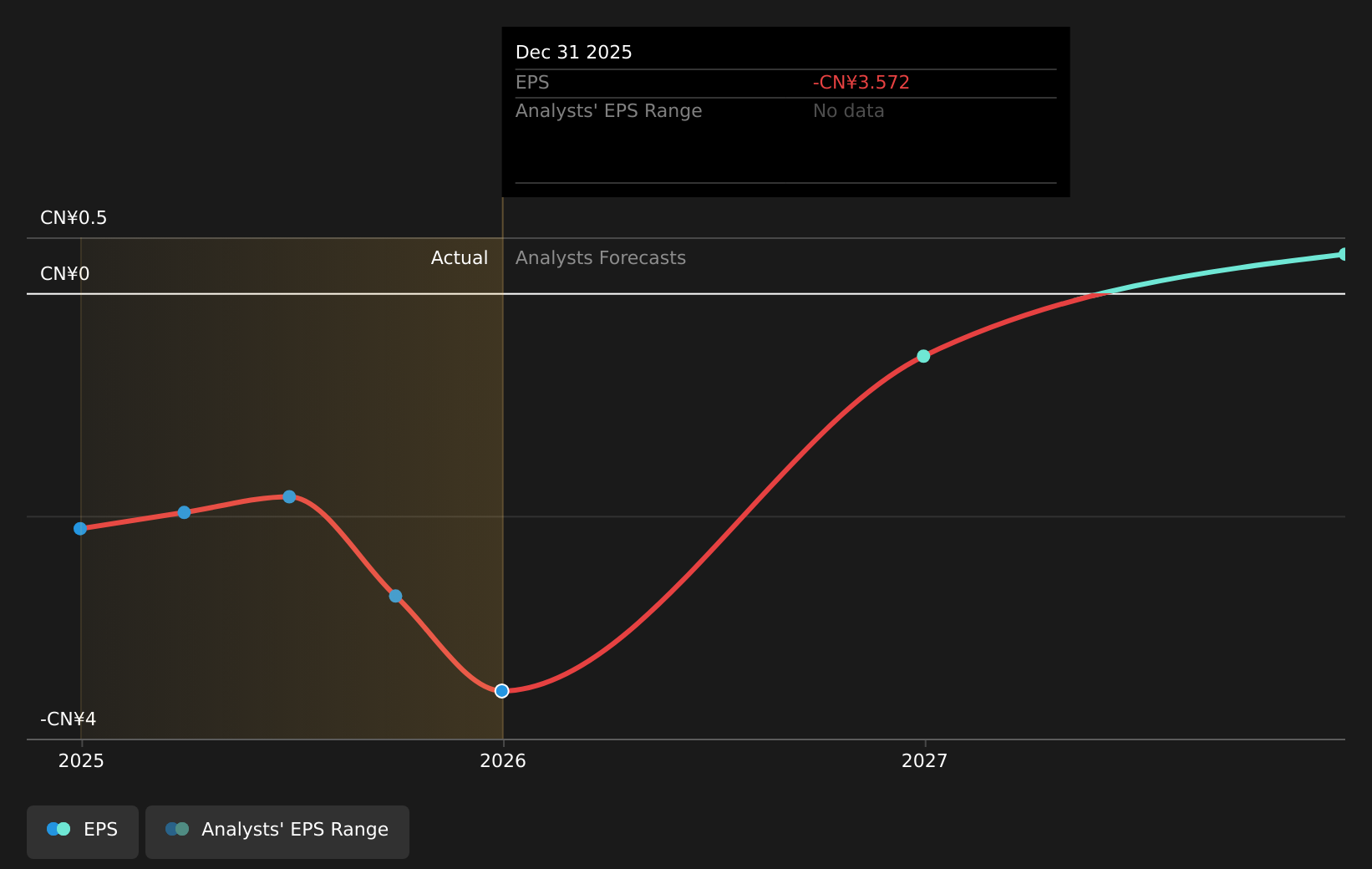Click the peak EPS point before the decline
Image resolution: width=1372 pixels, height=869 pixels.
[x=289, y=496]
